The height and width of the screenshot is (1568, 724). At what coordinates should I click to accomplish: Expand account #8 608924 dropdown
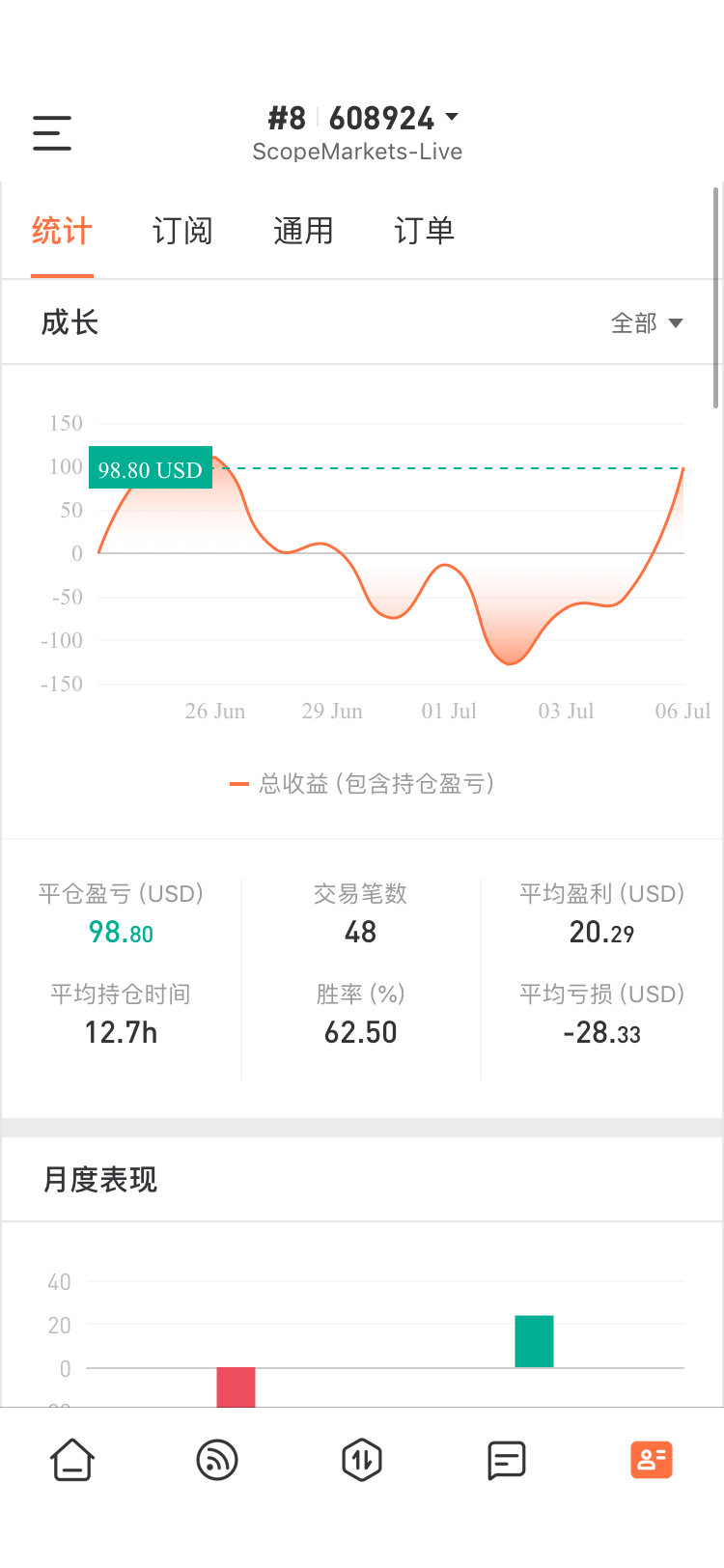pos(363,119)
